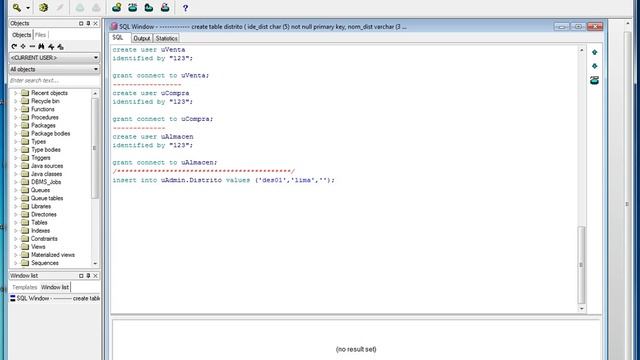Image resolution: width=640 pixels, height=360 pixels.
Task: Expand the Recycle bin node
Action: coord(16,101)
